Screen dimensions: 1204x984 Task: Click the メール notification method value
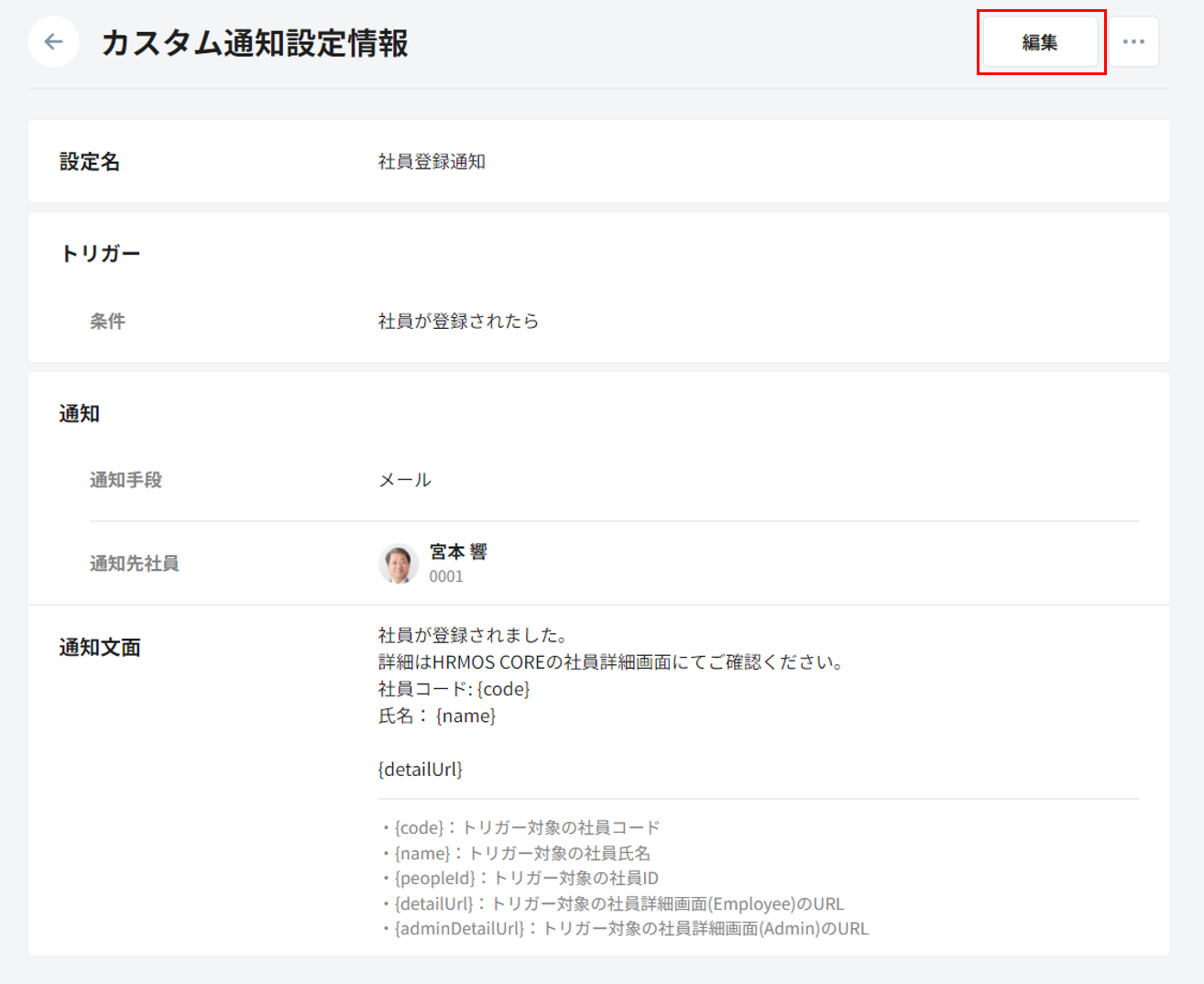[405, 480]
